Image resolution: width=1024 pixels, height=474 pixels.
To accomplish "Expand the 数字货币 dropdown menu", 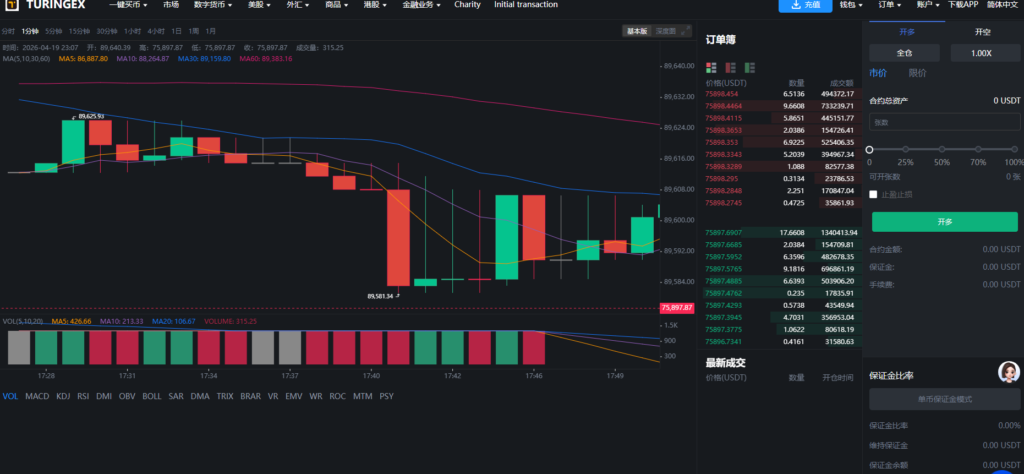I will point(213,5).
